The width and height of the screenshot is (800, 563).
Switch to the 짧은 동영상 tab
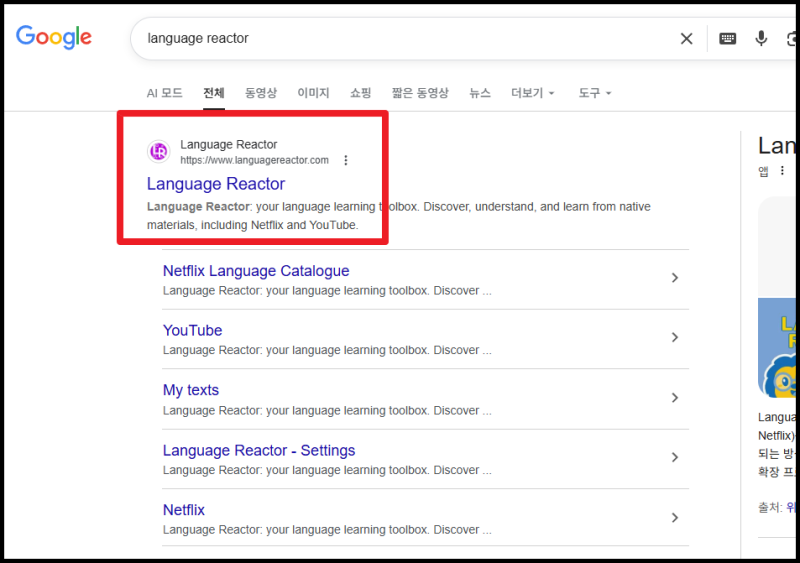(420, 93)
